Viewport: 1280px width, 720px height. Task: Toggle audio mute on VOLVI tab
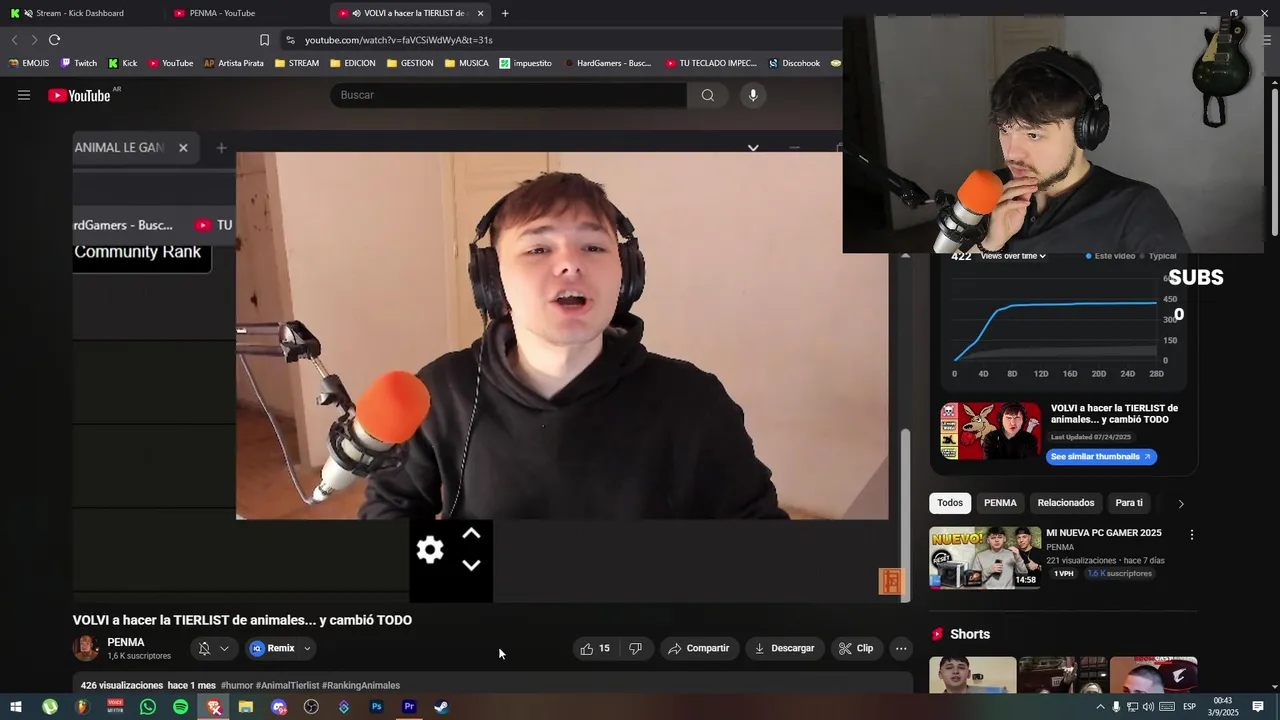(356, 13)
